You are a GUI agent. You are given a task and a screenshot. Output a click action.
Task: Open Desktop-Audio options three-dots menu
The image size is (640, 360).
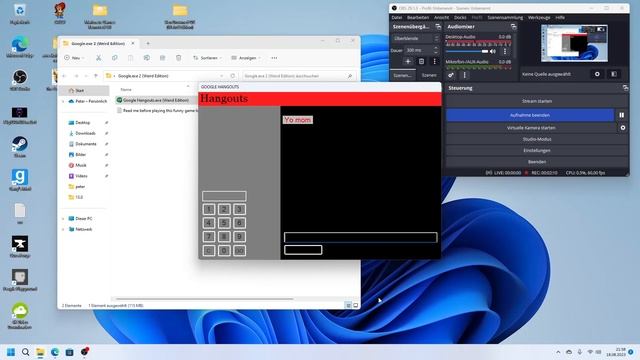click(x=505, y=51)
